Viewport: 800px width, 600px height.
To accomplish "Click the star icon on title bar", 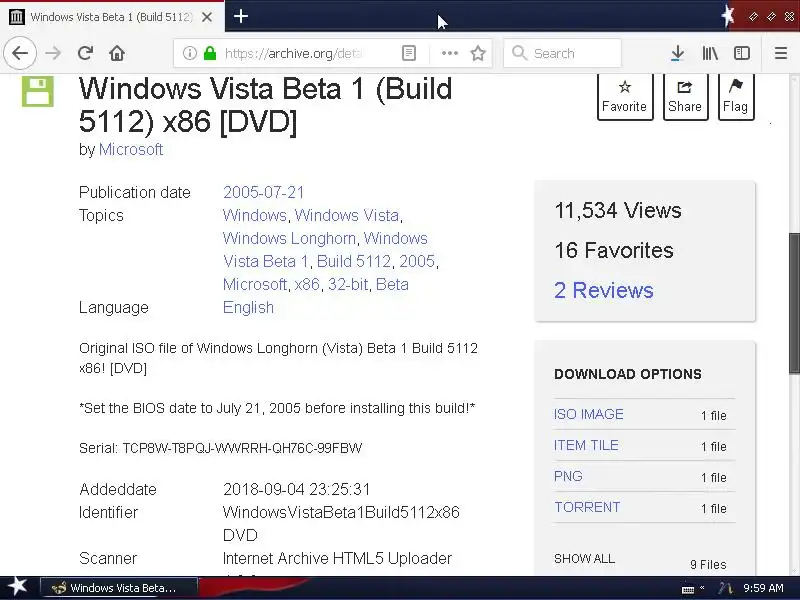I will point(728,16).
